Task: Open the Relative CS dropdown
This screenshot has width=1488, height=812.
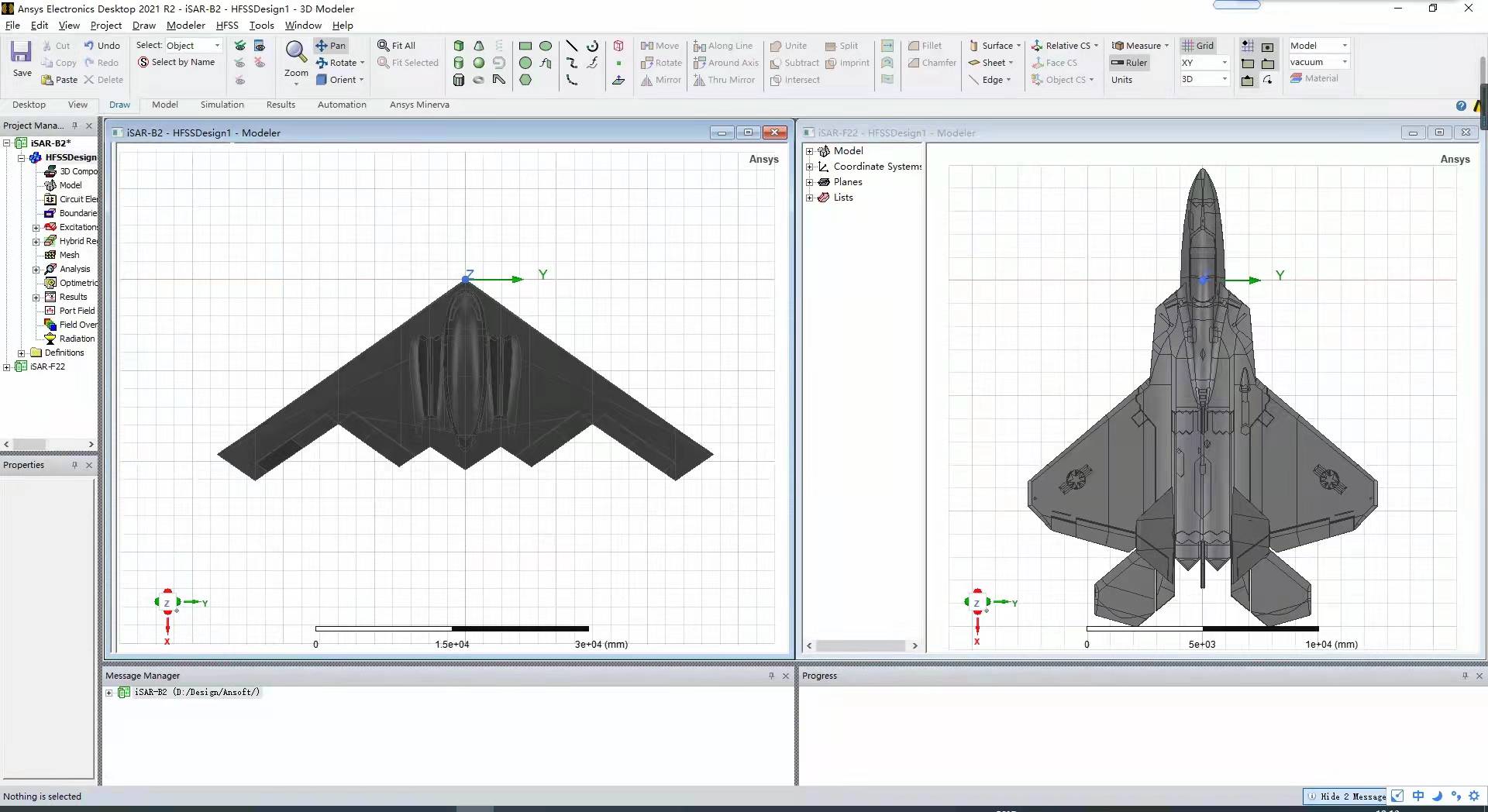Action: pos(1065,46)
